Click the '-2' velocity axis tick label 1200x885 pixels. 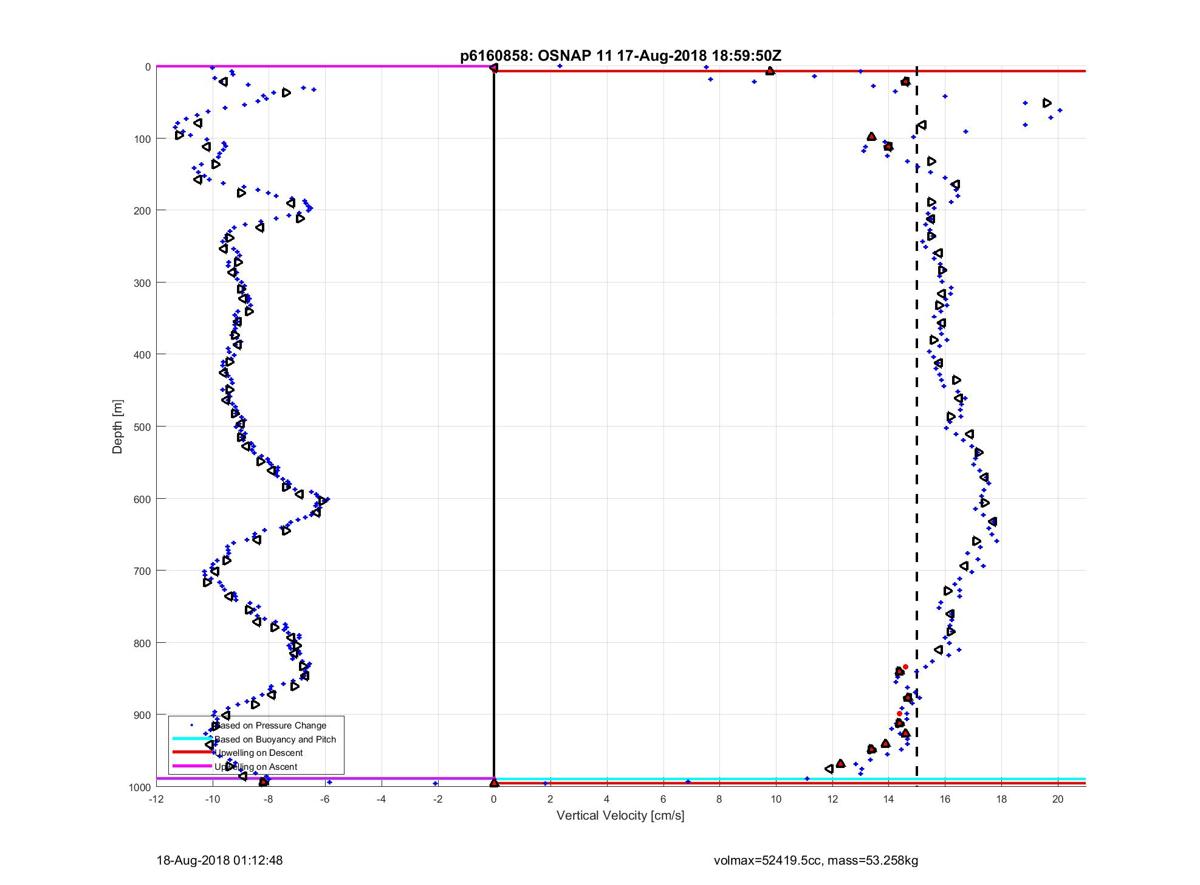438,800
